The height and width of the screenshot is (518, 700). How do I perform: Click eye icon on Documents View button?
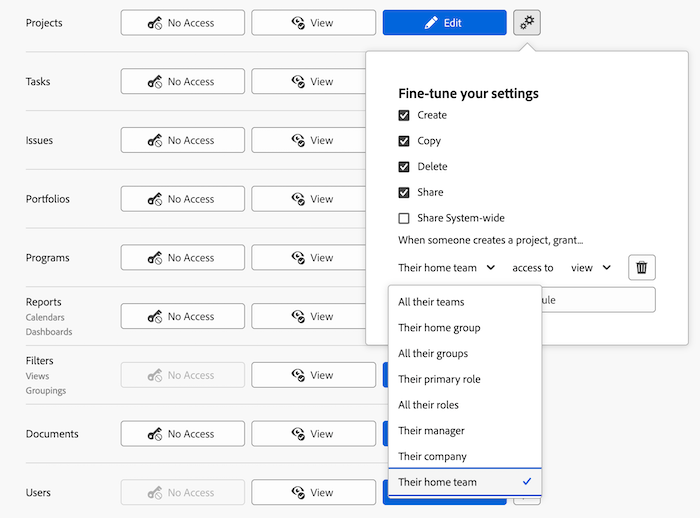point(298,434)
